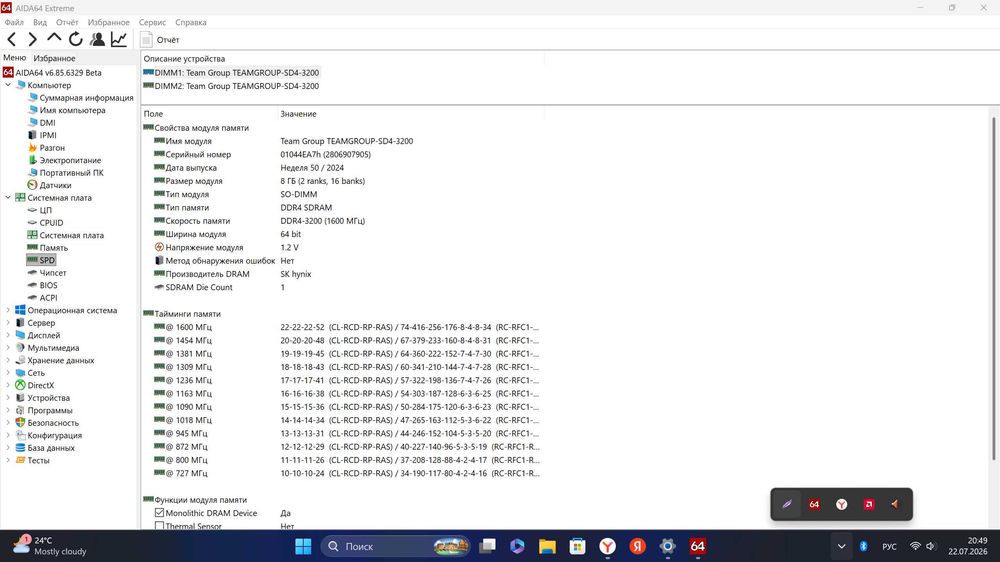Viewport: 1000px width, 562px height.
Task: Open the Портативный ПК item
Action: point(71,173)
